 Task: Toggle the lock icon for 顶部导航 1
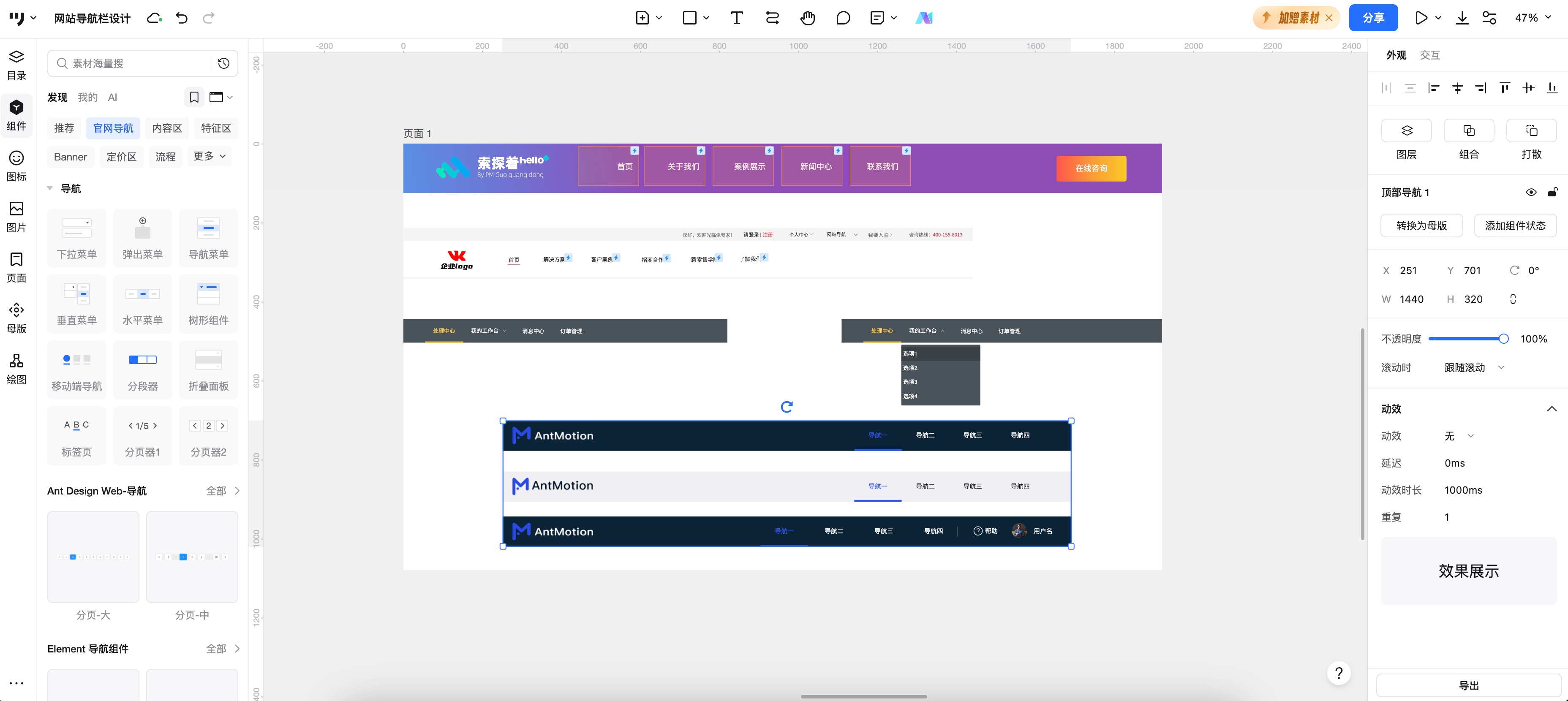(1552, 192)
